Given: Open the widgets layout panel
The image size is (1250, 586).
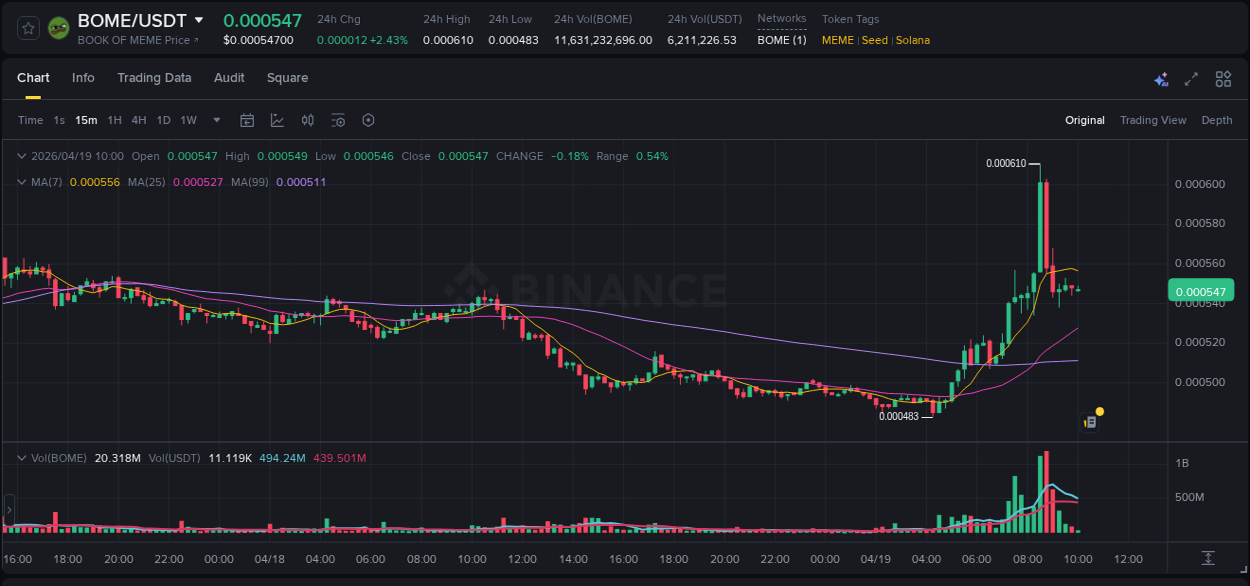Looking at the screenshot, I should click(1223, 78).
